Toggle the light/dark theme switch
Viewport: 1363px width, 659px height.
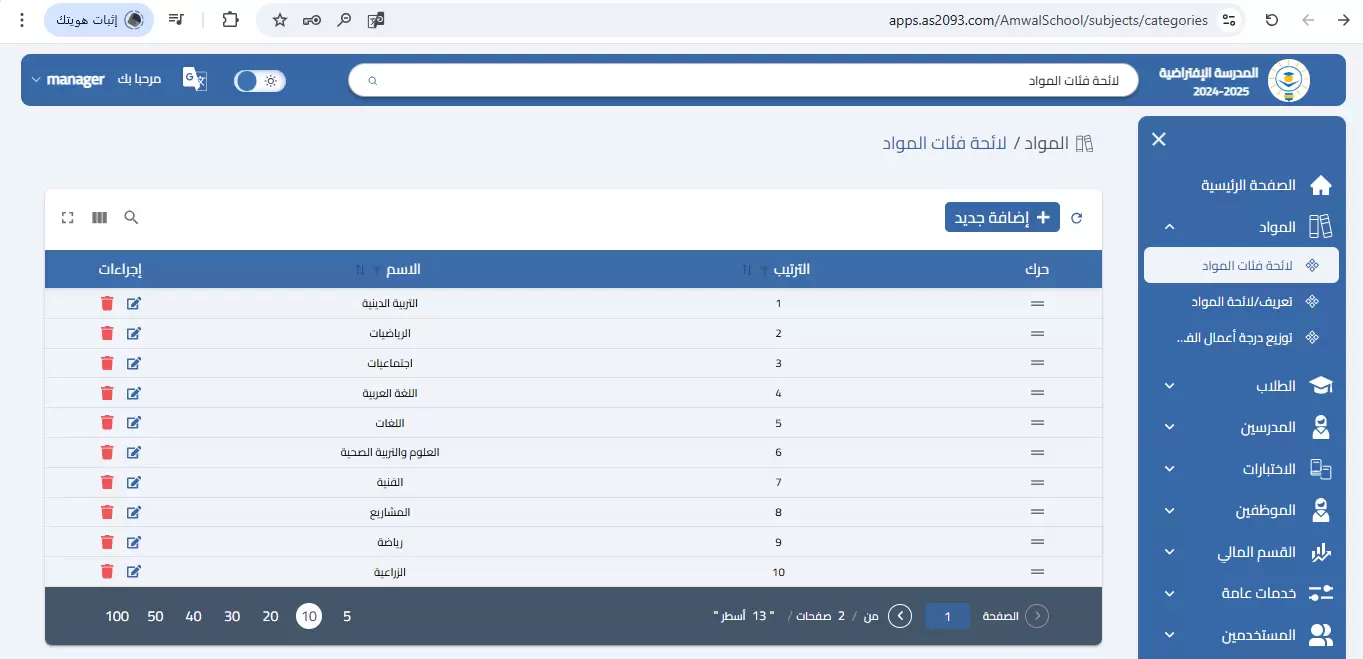click(260, 81)
